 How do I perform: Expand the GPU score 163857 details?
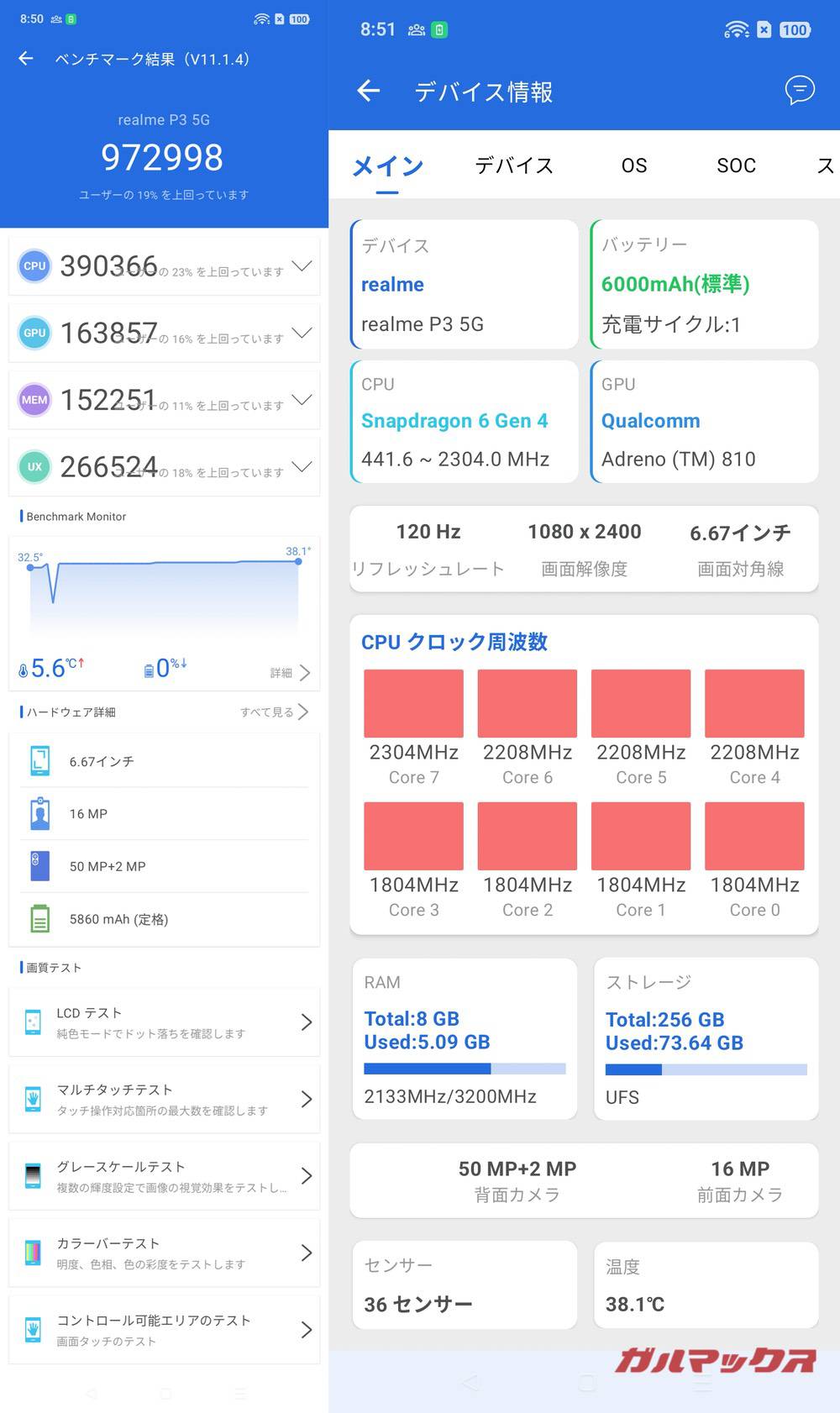302,333
